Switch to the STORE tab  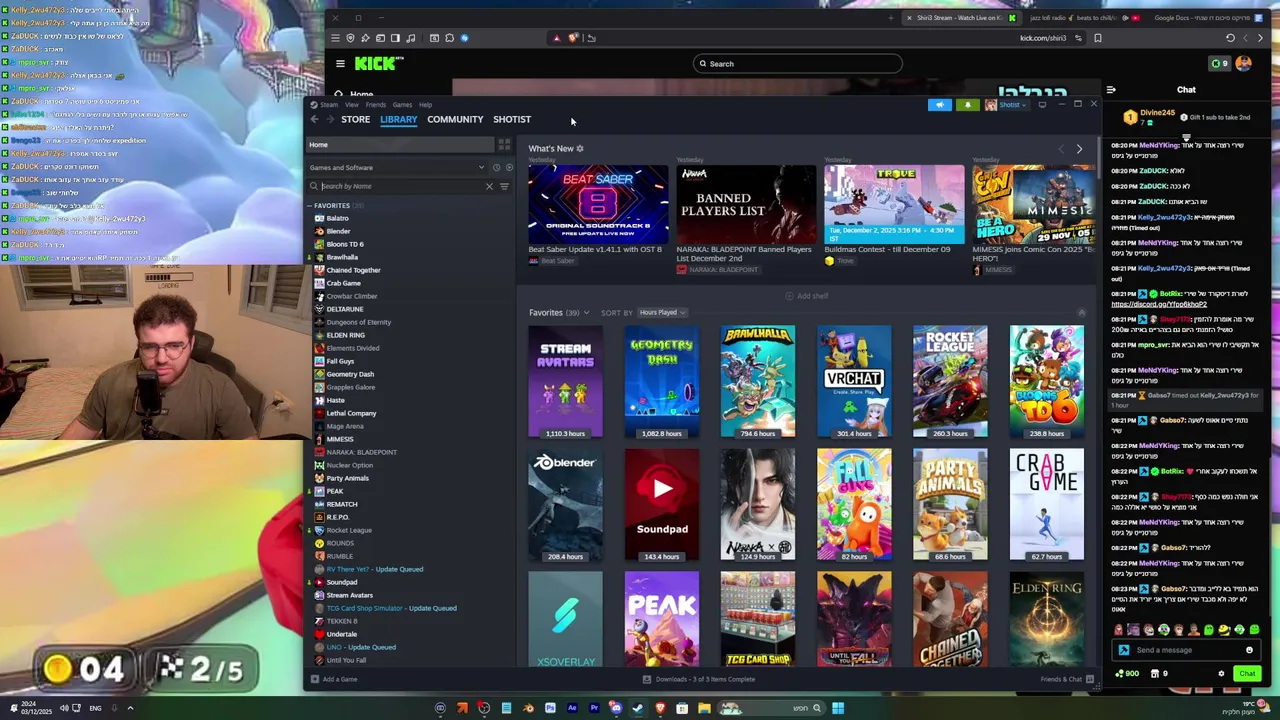(355, 120)
